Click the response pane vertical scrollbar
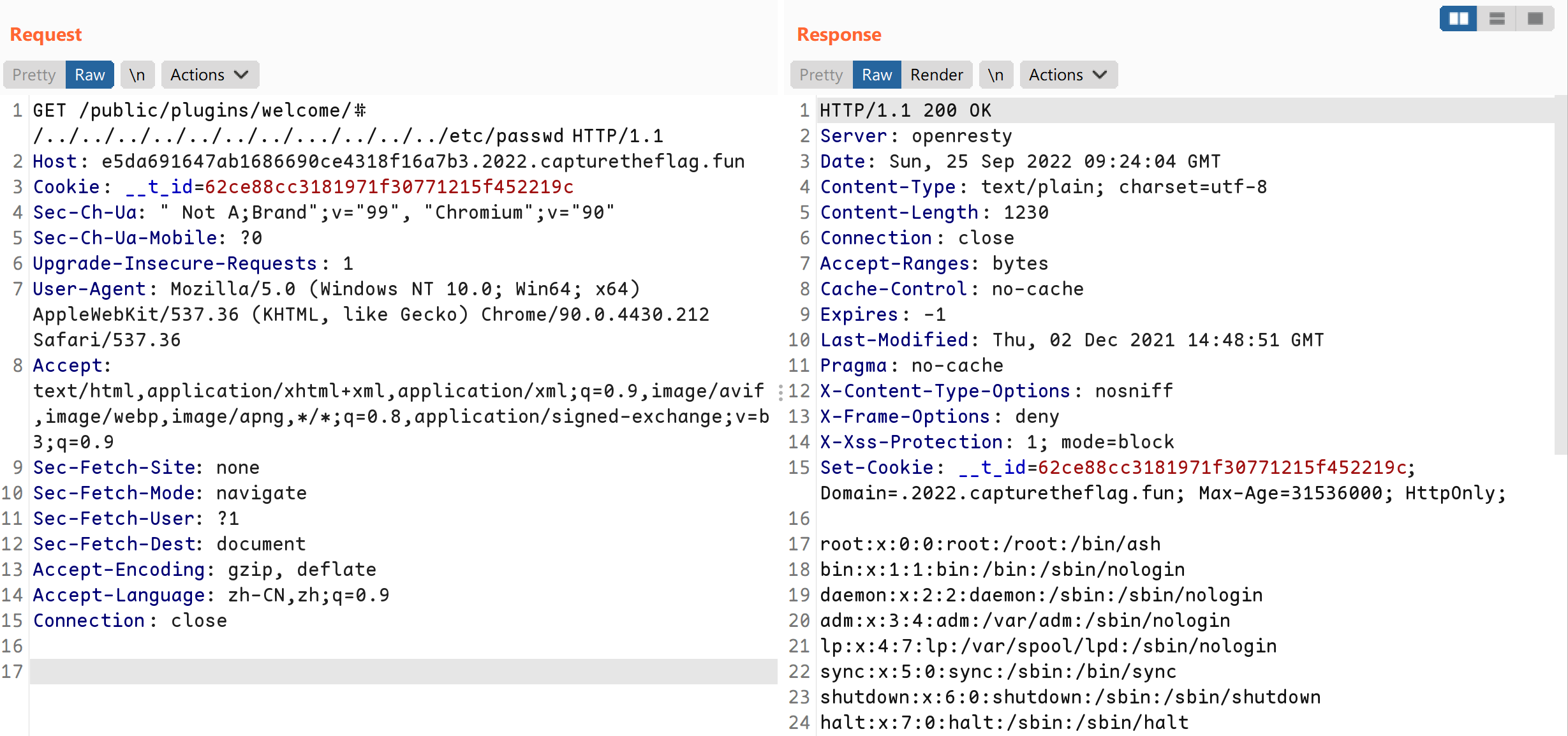The height and width of the screenshot is (736, 1568). (1561, 274)
